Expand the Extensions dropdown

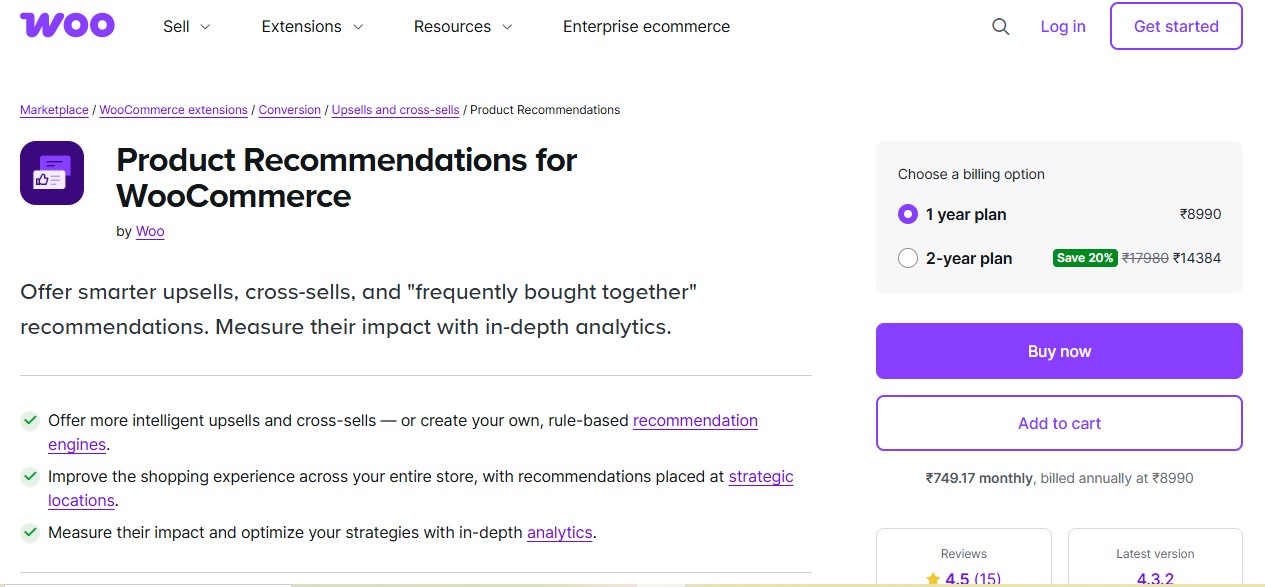tap(311, 27)
